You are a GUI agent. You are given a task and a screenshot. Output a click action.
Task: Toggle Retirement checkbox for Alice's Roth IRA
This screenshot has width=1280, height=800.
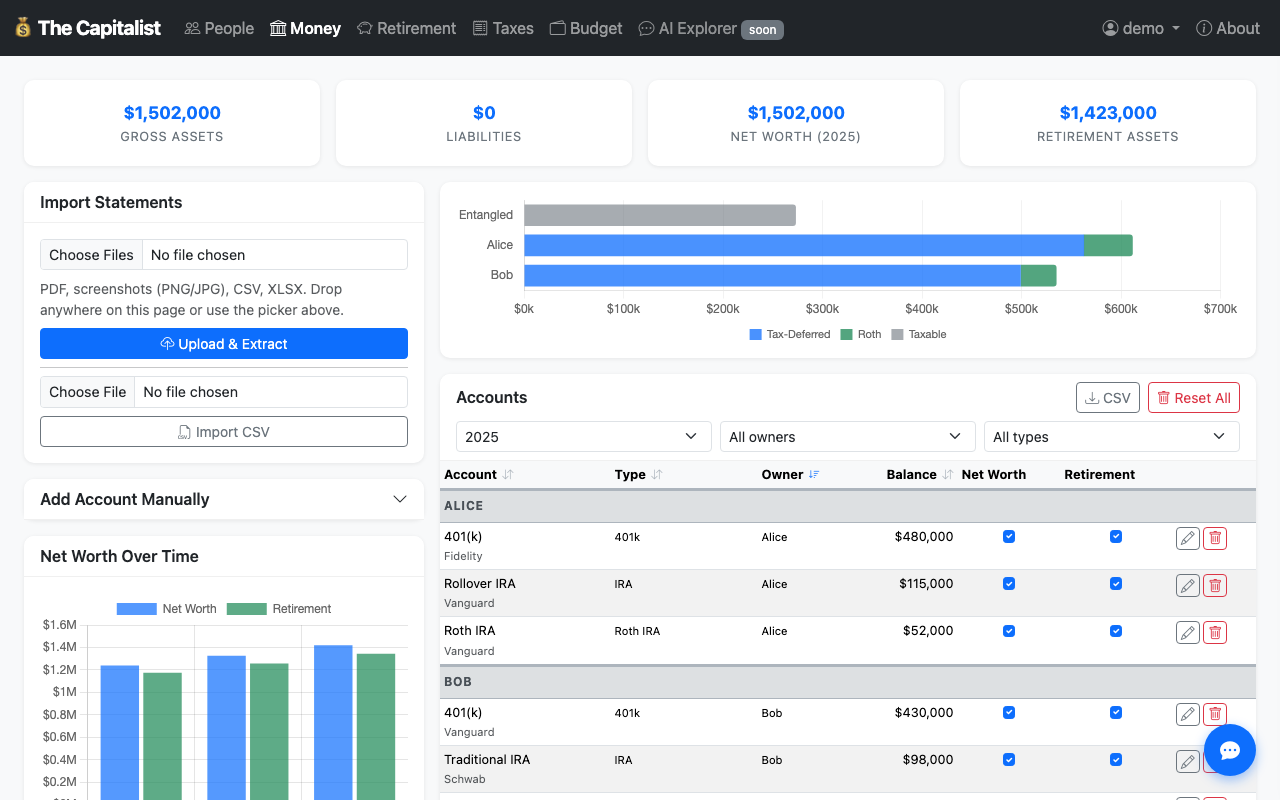1116,631
